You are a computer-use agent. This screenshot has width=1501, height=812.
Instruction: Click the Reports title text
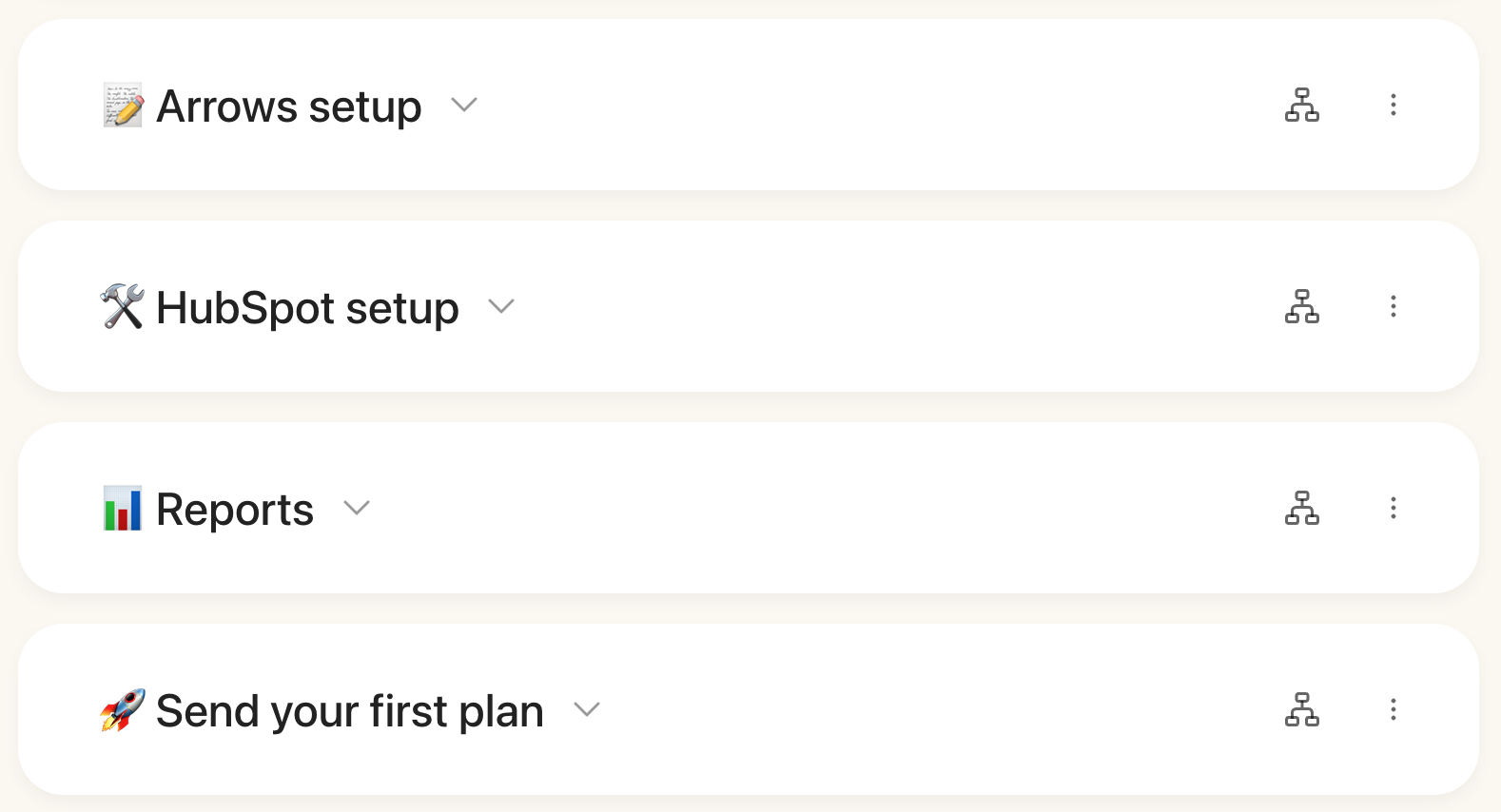coord(234,510)
